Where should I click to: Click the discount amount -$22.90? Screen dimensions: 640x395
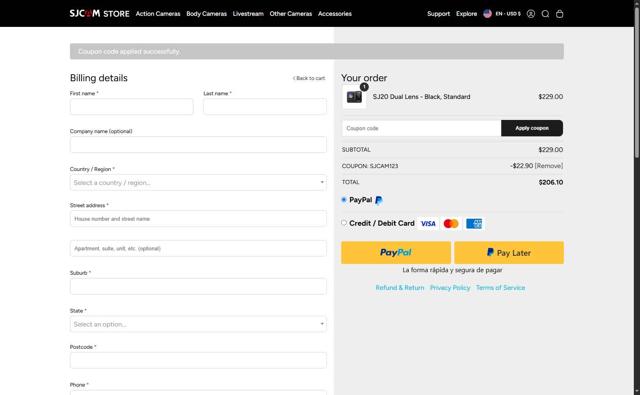coord(522,166)
